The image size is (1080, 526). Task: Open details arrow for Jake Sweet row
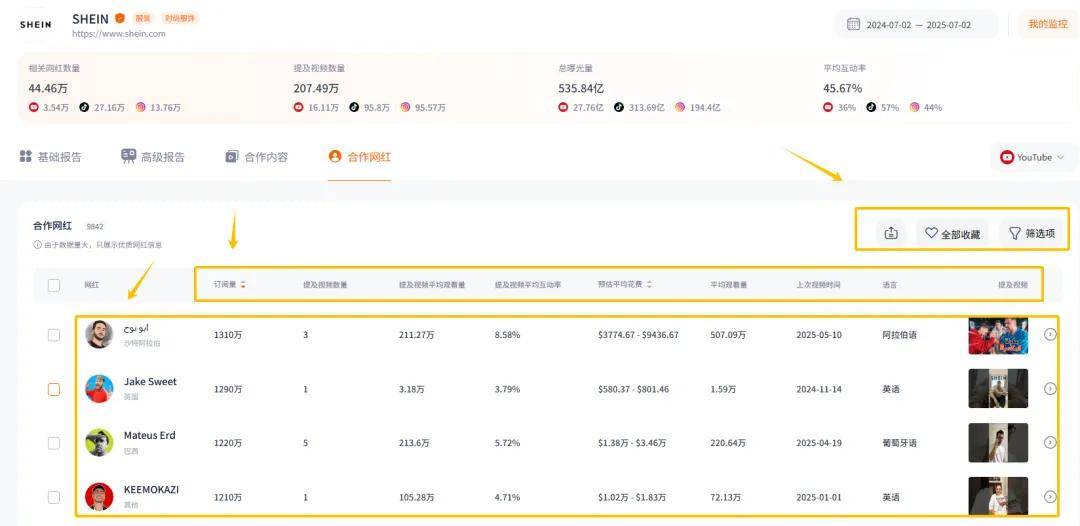(x=1050, y=388)
